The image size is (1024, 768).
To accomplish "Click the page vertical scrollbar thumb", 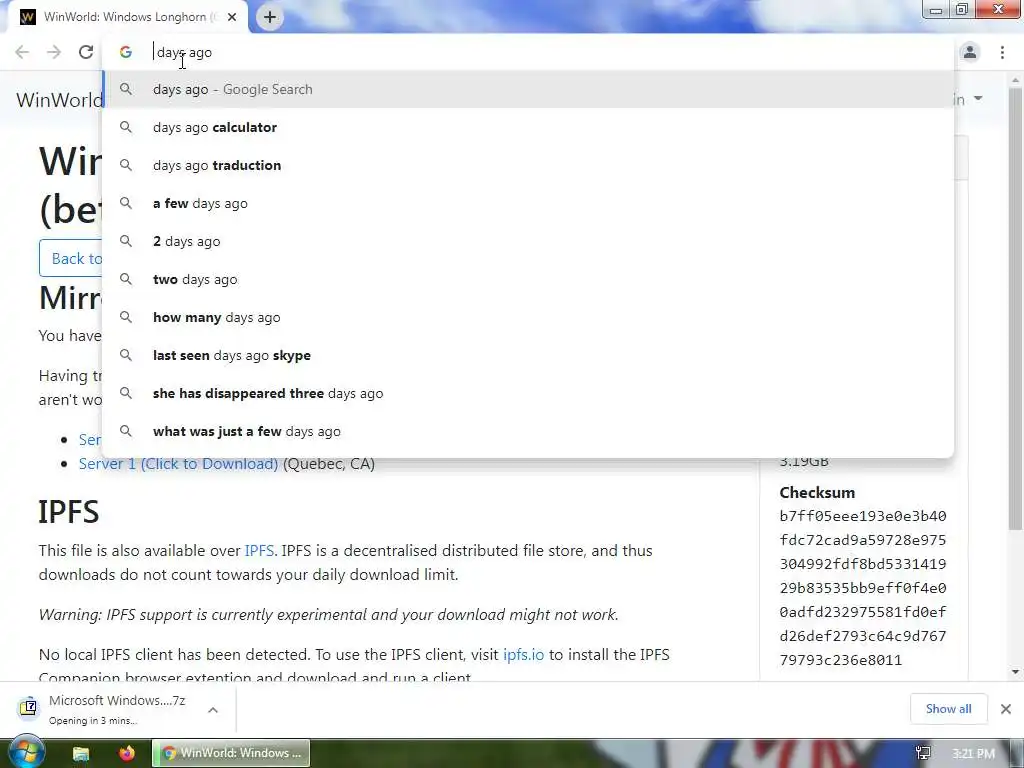I will click(x=1015, y=307).
